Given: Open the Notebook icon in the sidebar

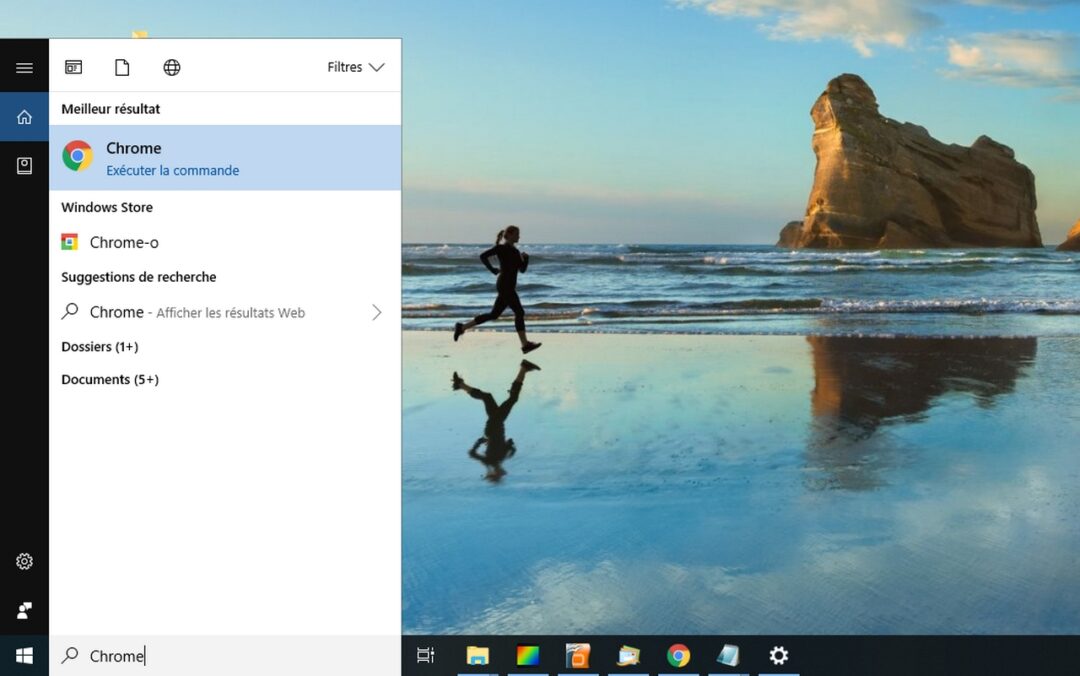Looking at the screenshot, I should 24,166.
